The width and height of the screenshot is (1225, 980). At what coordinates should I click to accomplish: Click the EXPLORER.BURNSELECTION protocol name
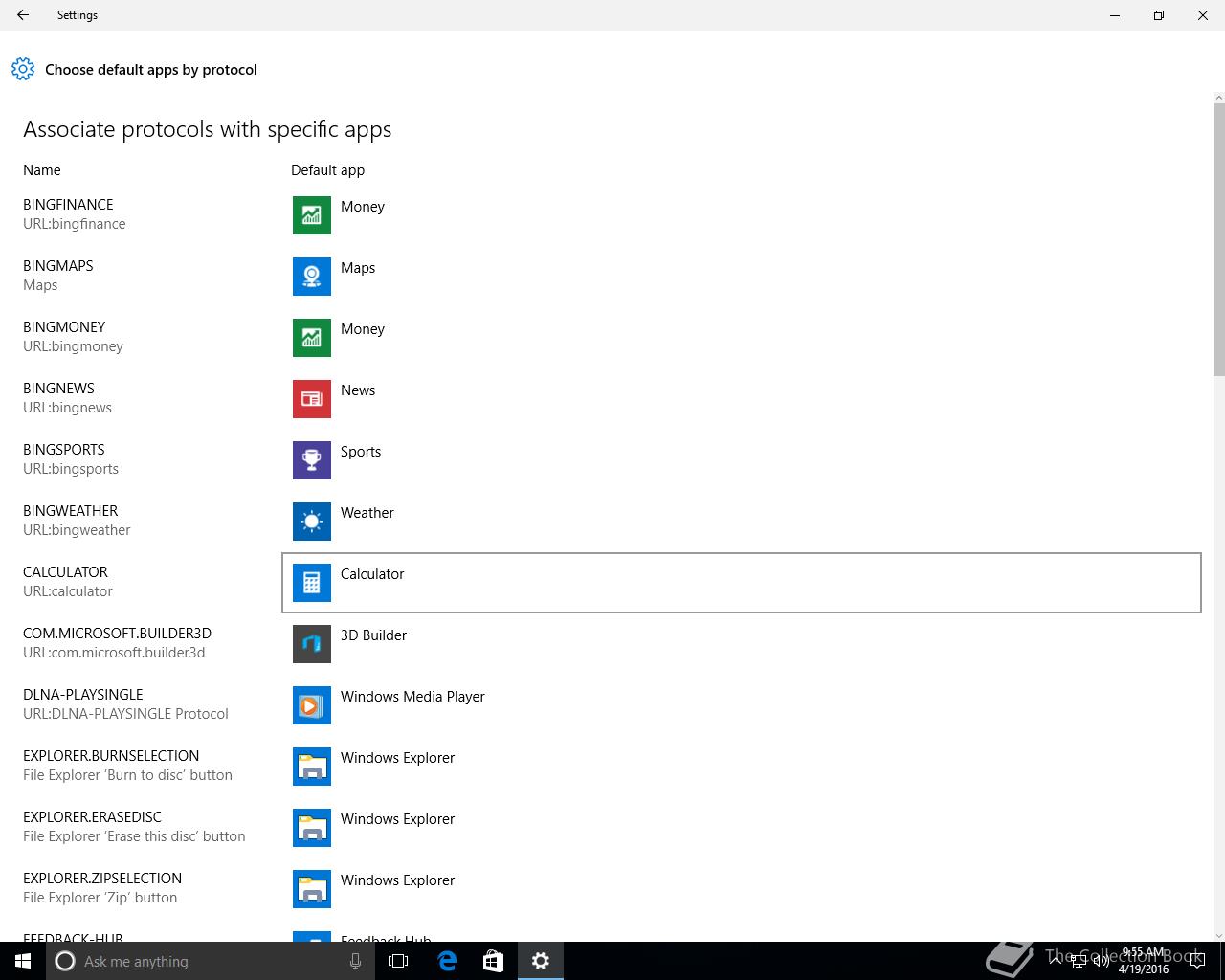coord(111,756)
